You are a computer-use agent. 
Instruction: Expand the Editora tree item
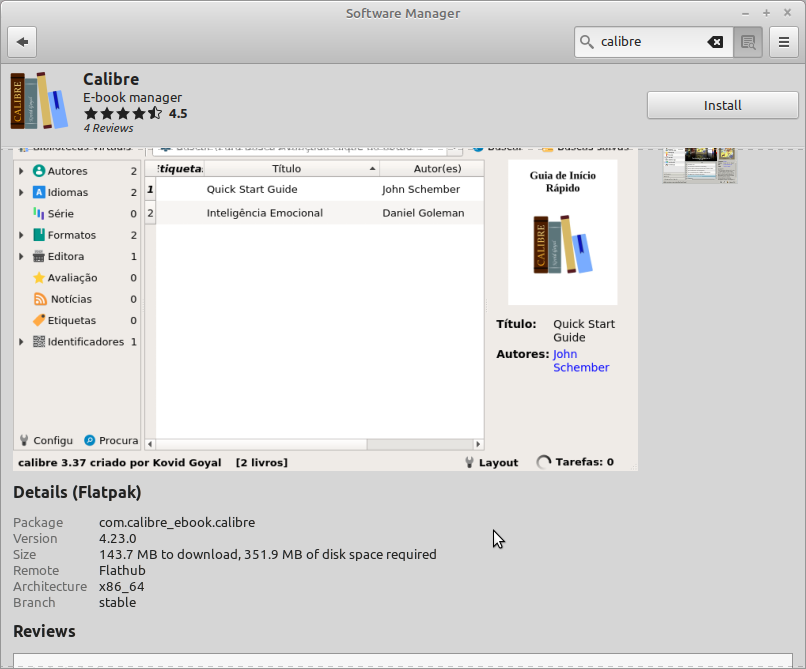(x=21, y=256)
